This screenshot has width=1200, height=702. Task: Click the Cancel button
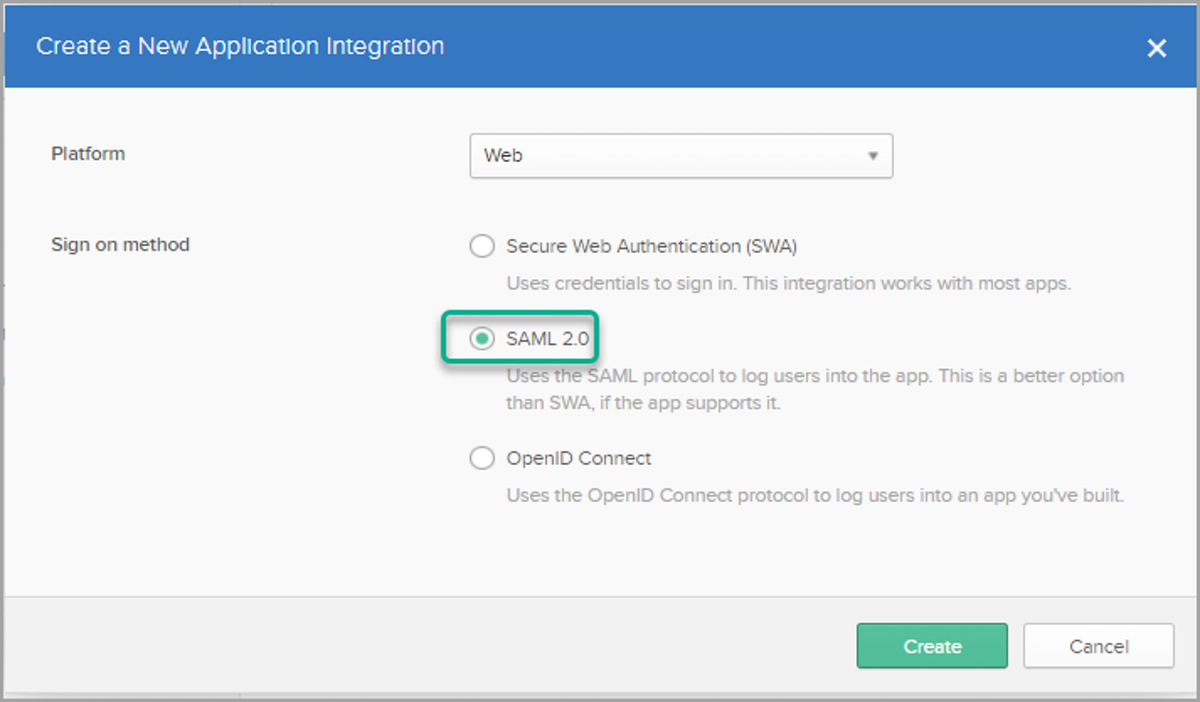pos(1097,646)
